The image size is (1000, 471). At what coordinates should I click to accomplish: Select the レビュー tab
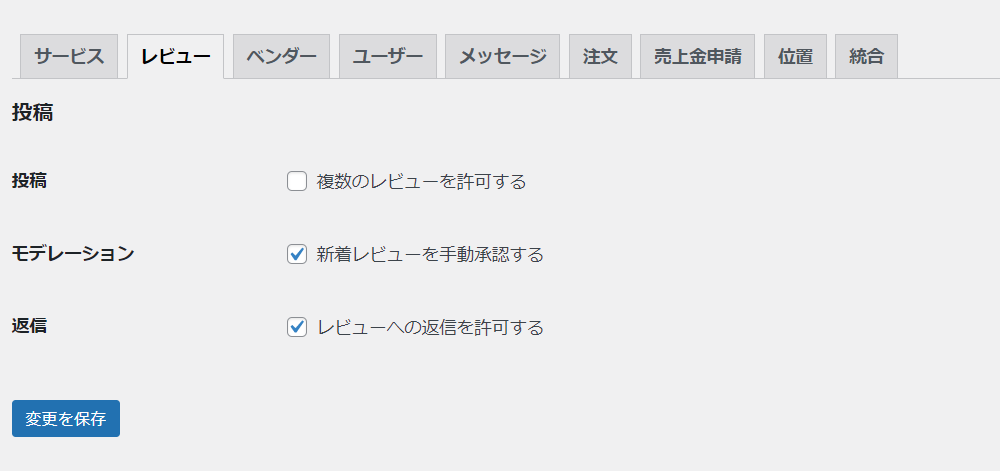click(175, 56)
